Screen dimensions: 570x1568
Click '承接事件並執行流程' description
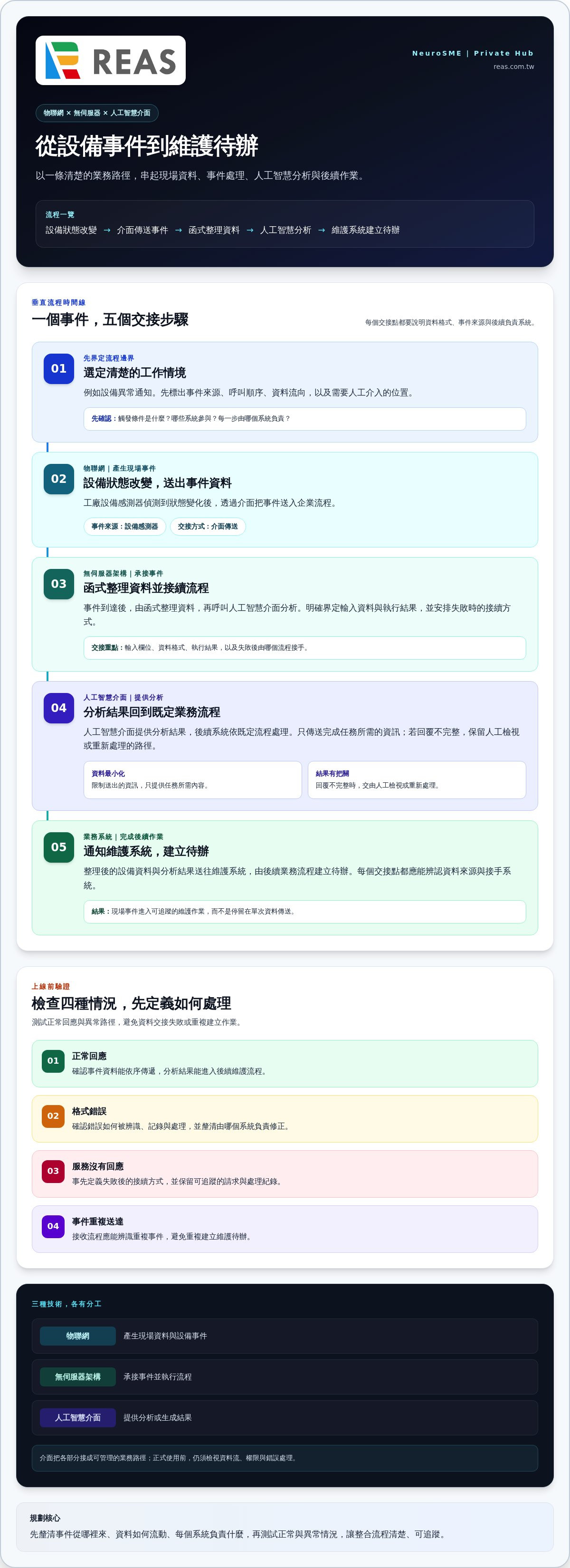click(x=158, y=1377)
